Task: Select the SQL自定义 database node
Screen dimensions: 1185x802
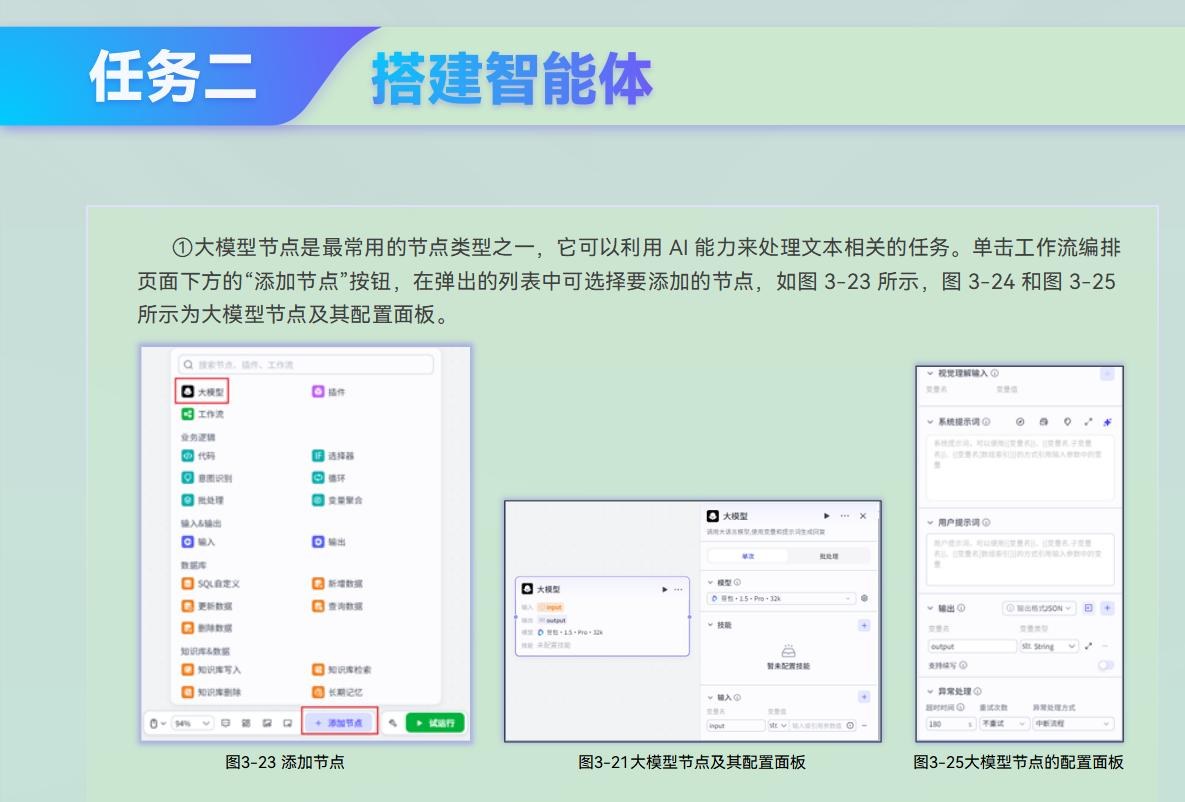Action: click(x=211, y=584)
